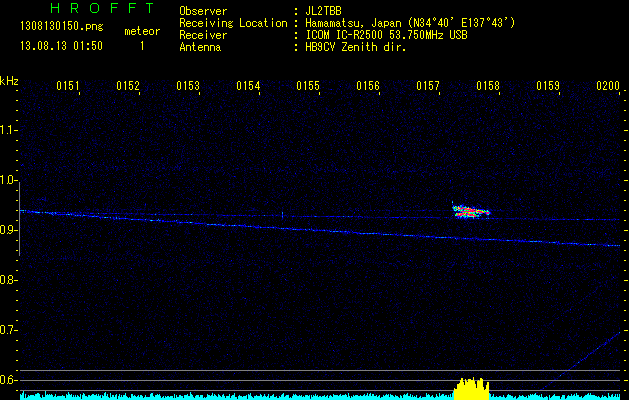The image size is (629, 400).
Task: Select the 1.1 frequency axis label
Action: point(9,130)
